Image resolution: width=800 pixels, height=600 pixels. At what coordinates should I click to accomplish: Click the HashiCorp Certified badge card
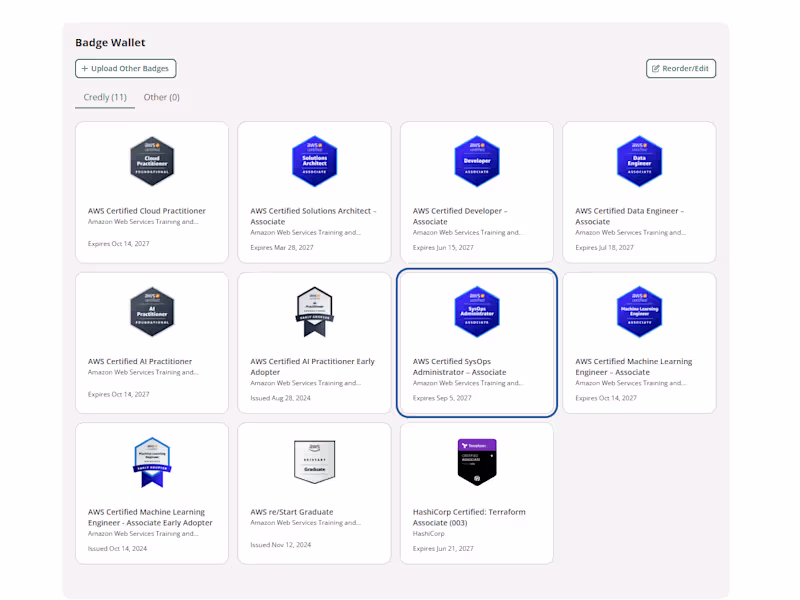[x=477, y=493]
